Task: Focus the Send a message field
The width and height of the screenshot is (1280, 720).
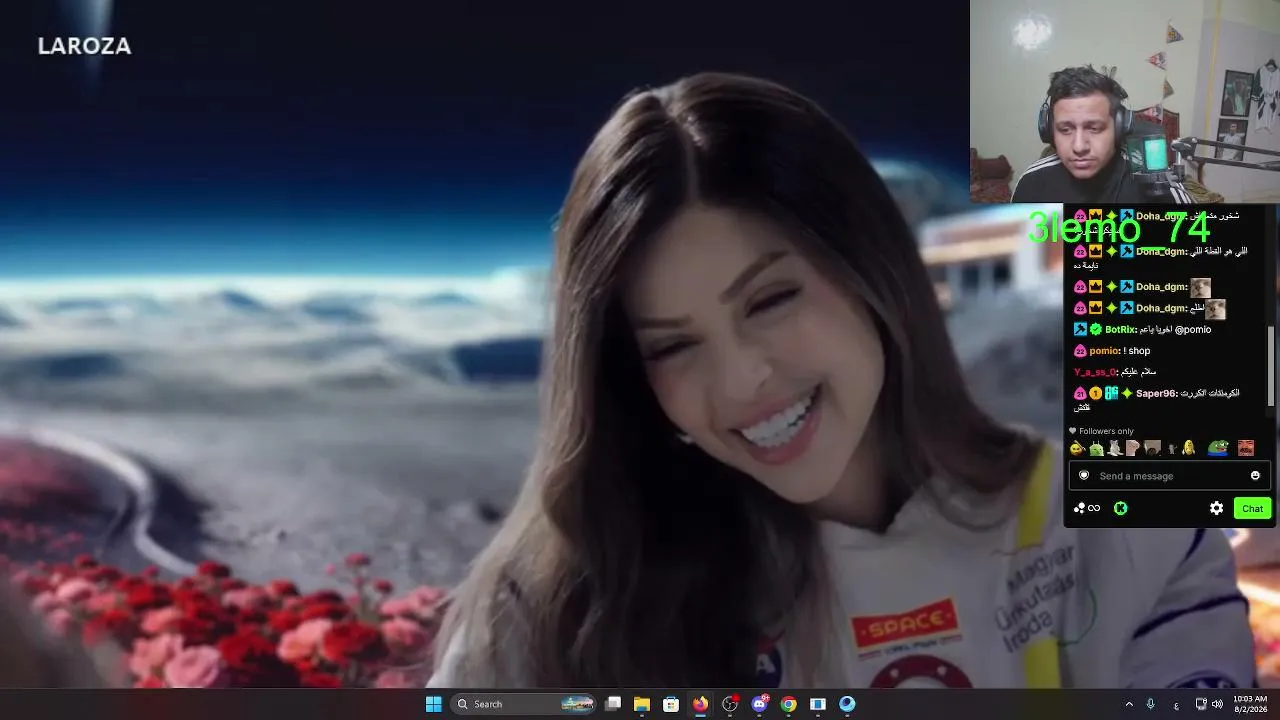Action: pyautogui.click(x=1170, y=476)
